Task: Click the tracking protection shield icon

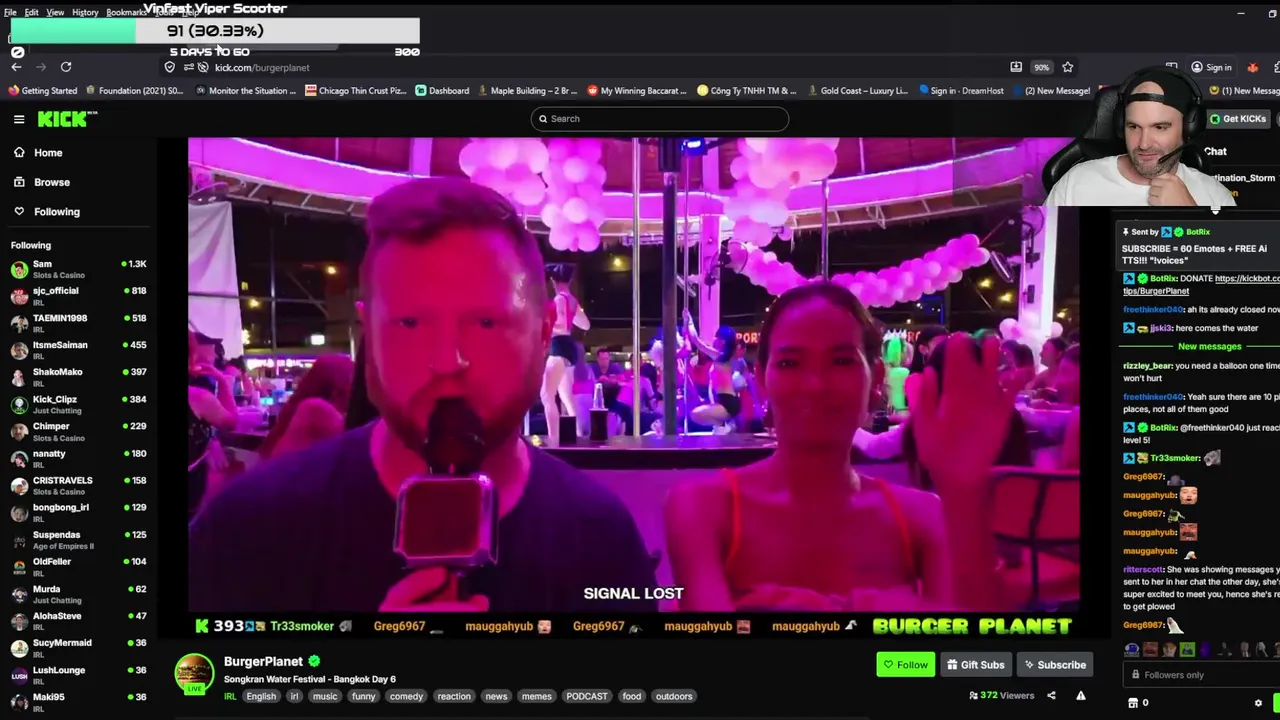Action: pos(170,67)
